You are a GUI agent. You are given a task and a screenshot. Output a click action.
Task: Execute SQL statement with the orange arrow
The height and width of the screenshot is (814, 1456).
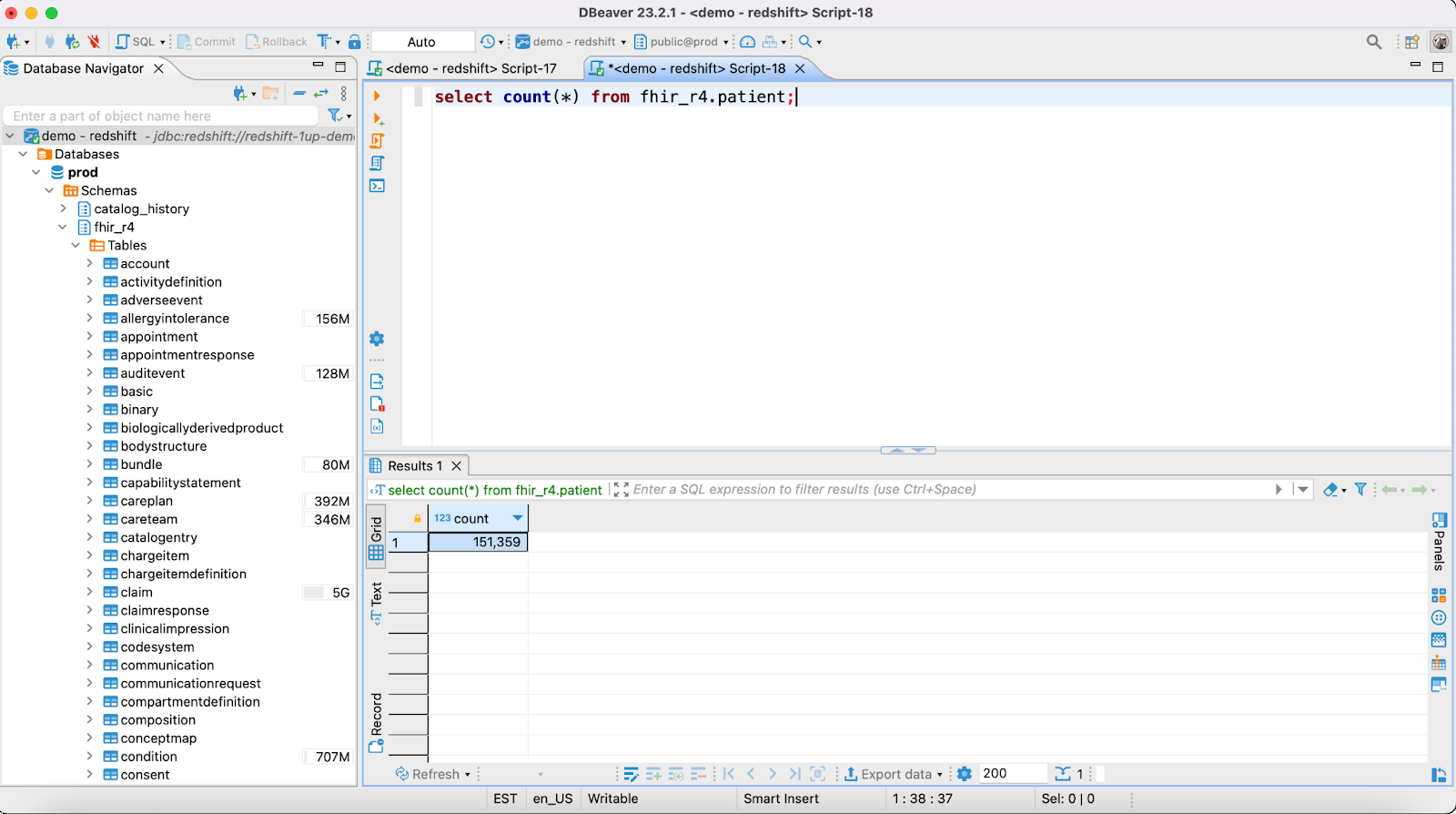(377, 96)
